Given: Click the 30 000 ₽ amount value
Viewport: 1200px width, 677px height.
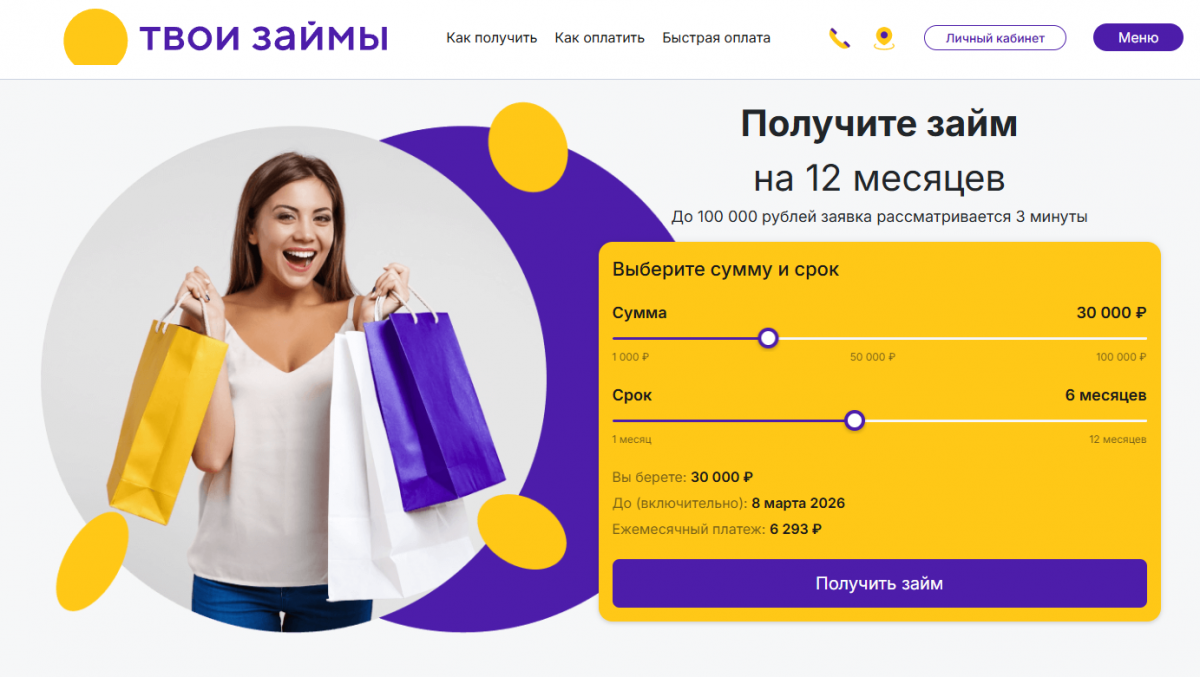Looking at the screenshot, I should [1111, 313].
